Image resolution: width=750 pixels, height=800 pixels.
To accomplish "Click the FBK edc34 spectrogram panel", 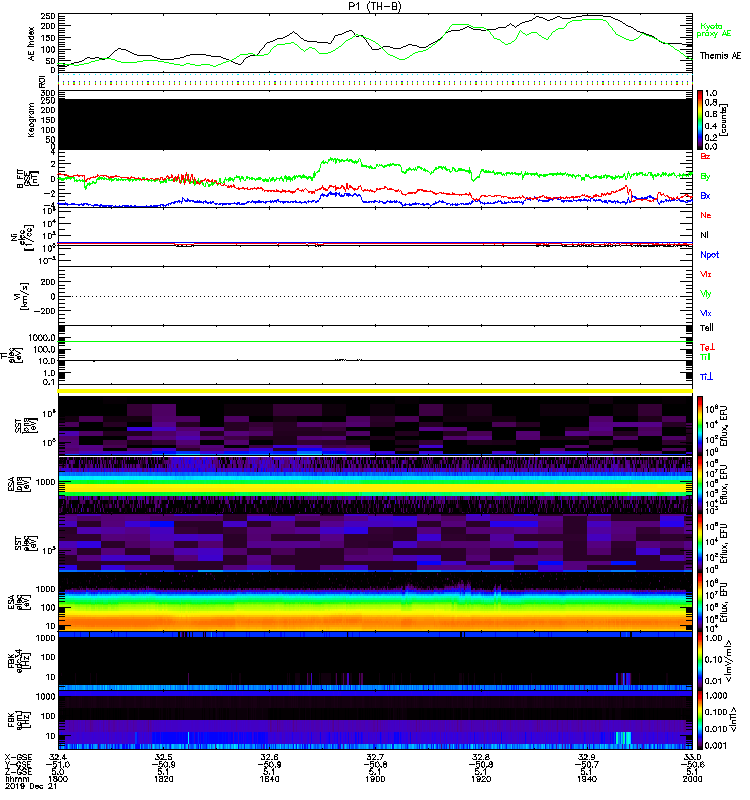I will (x=375, y=661).
